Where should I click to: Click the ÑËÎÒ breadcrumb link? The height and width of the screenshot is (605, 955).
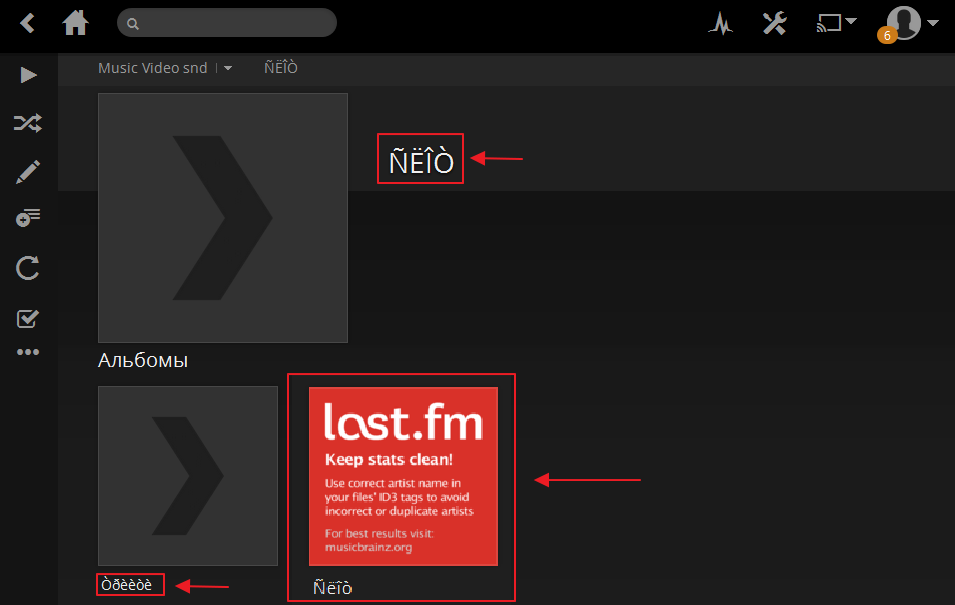(281, 68)
